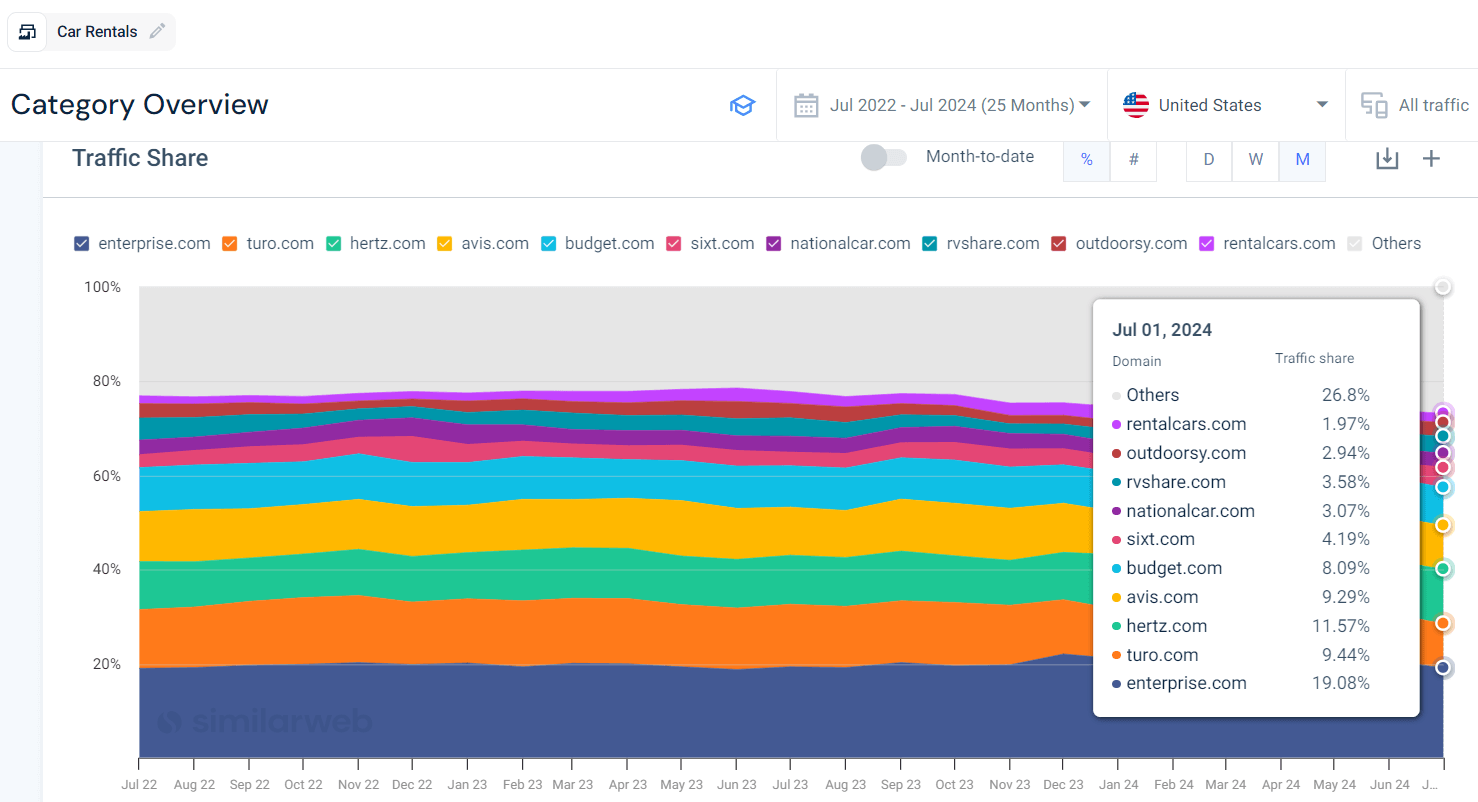
Task: Click the percentage view button
Action: [1087, 159]
